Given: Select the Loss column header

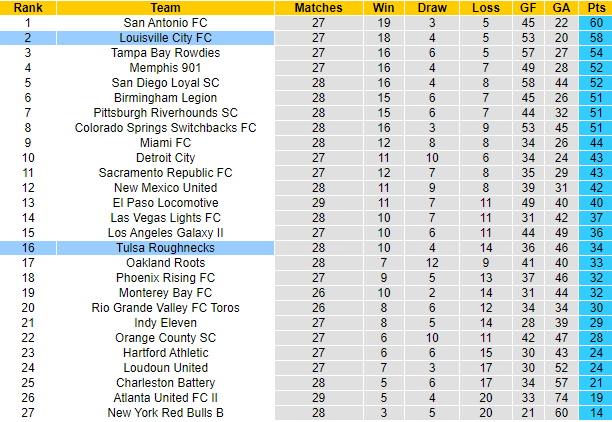Looking at the screenshot, I should point(484,7).
